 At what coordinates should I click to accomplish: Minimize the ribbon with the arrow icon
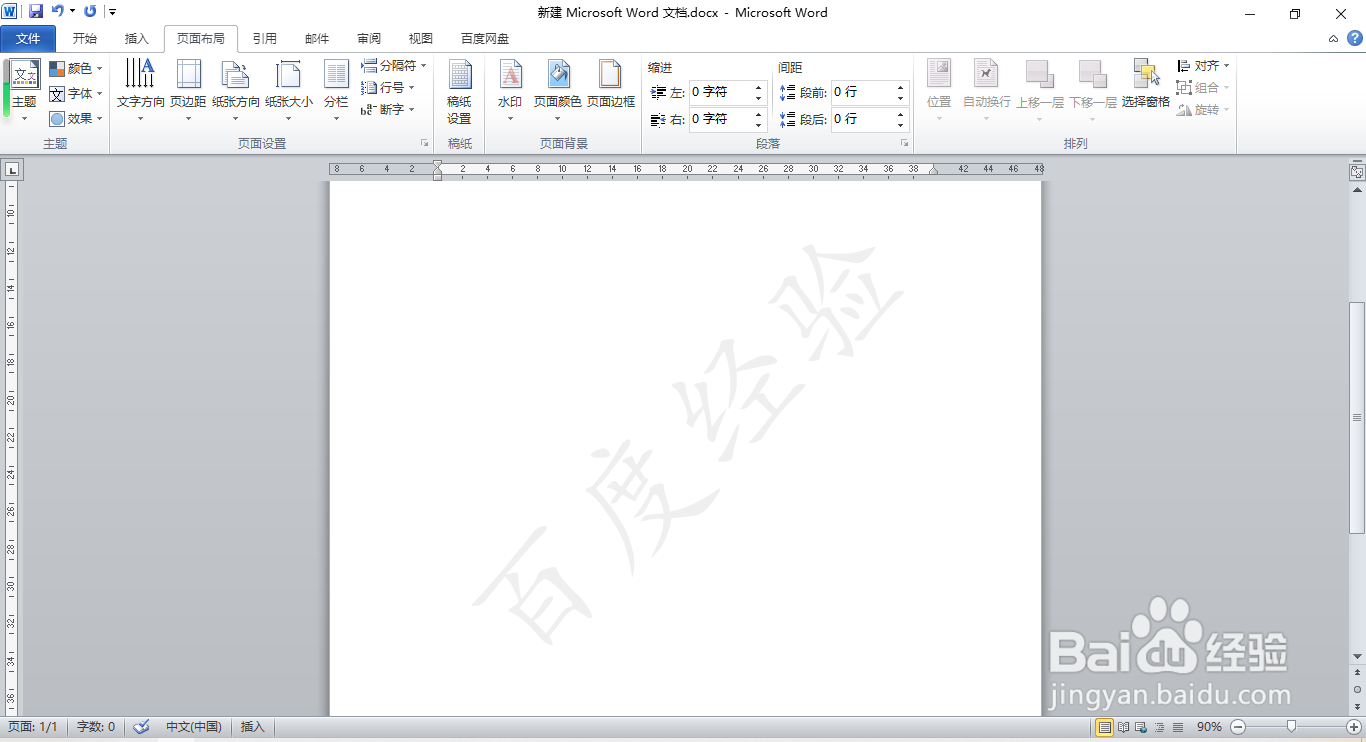point(1333,39)
